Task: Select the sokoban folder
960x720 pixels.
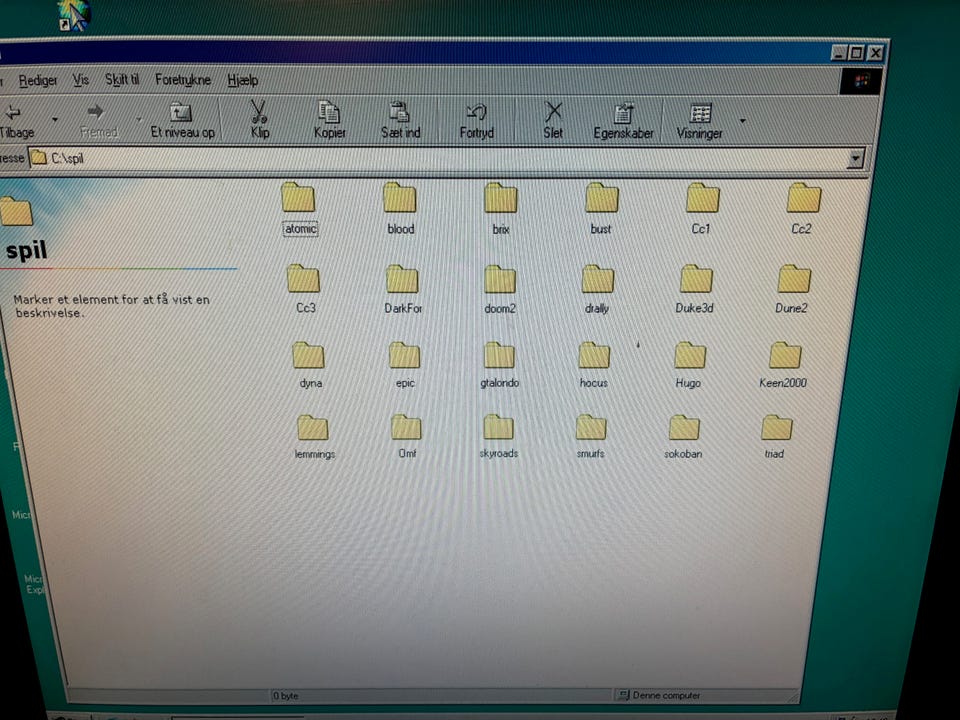Action: pyautogui.click(x=683, y=437)
